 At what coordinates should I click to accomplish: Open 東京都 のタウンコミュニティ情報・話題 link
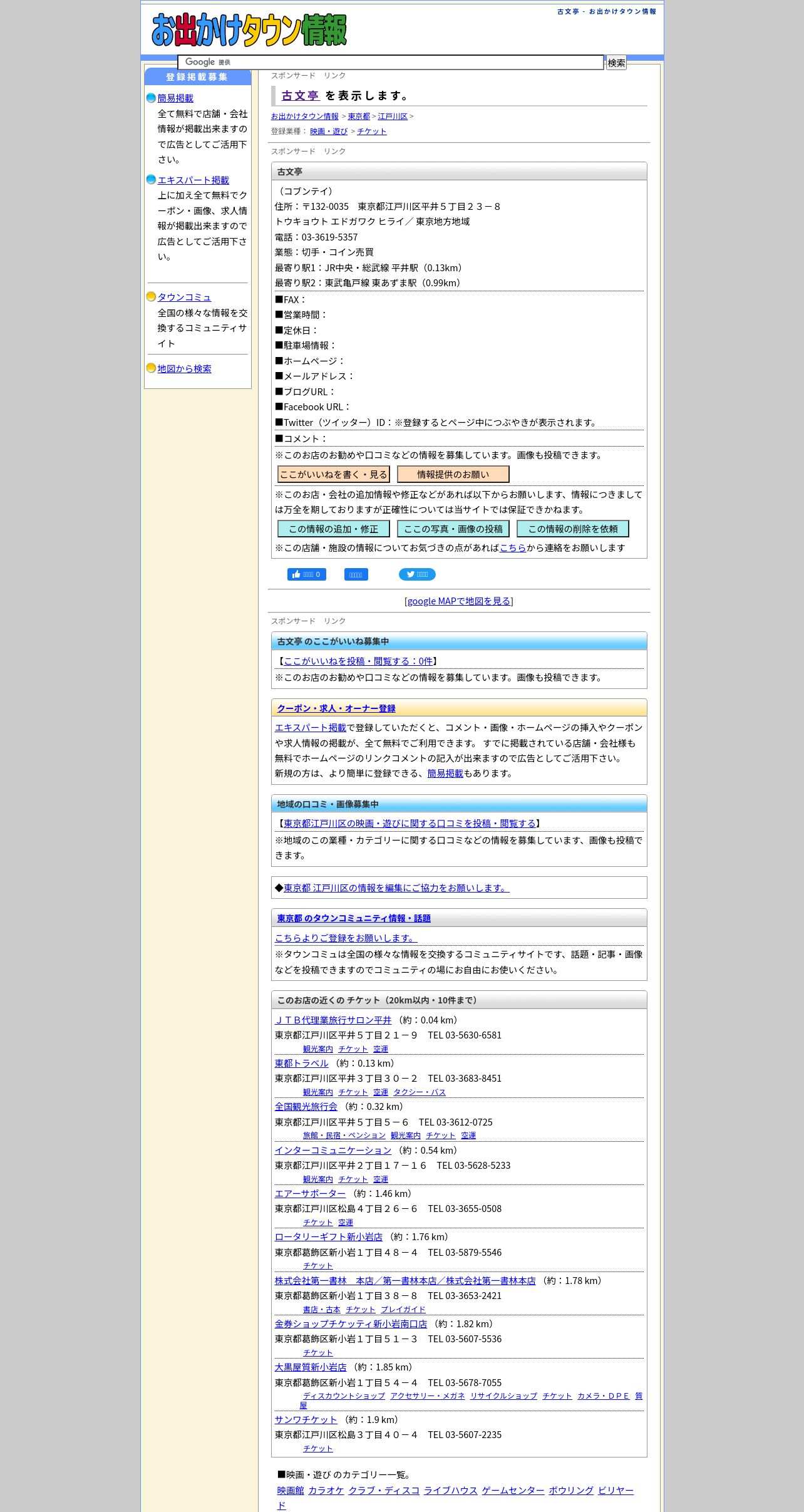[354, 918]
